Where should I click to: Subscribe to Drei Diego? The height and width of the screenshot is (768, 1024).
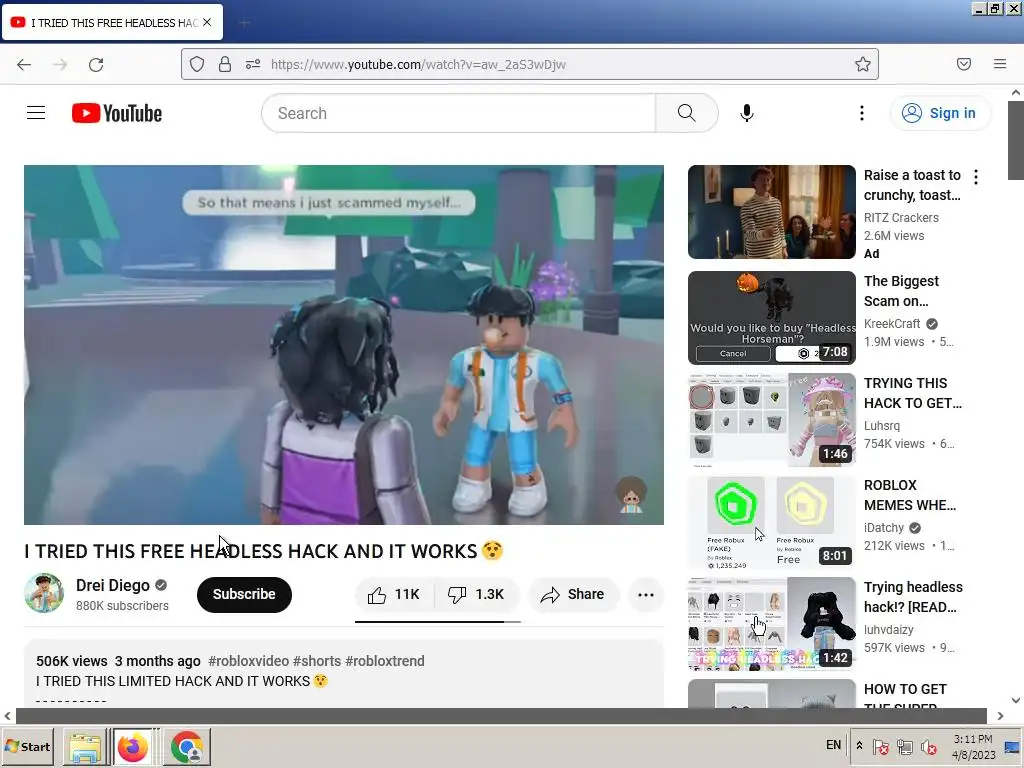point(244,594)
